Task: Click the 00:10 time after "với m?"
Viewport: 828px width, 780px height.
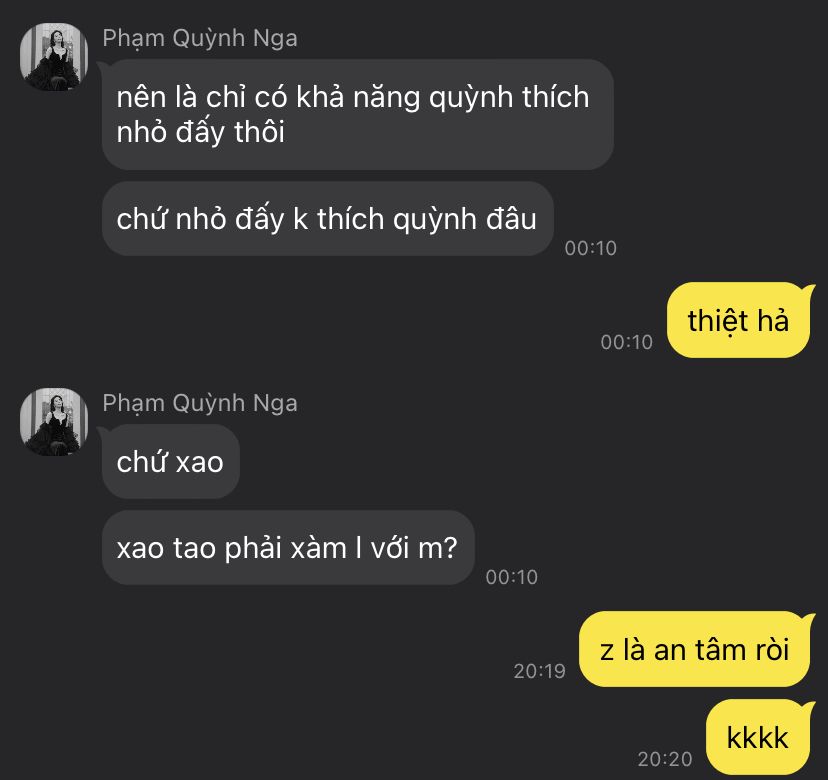Action: [511, 577]
